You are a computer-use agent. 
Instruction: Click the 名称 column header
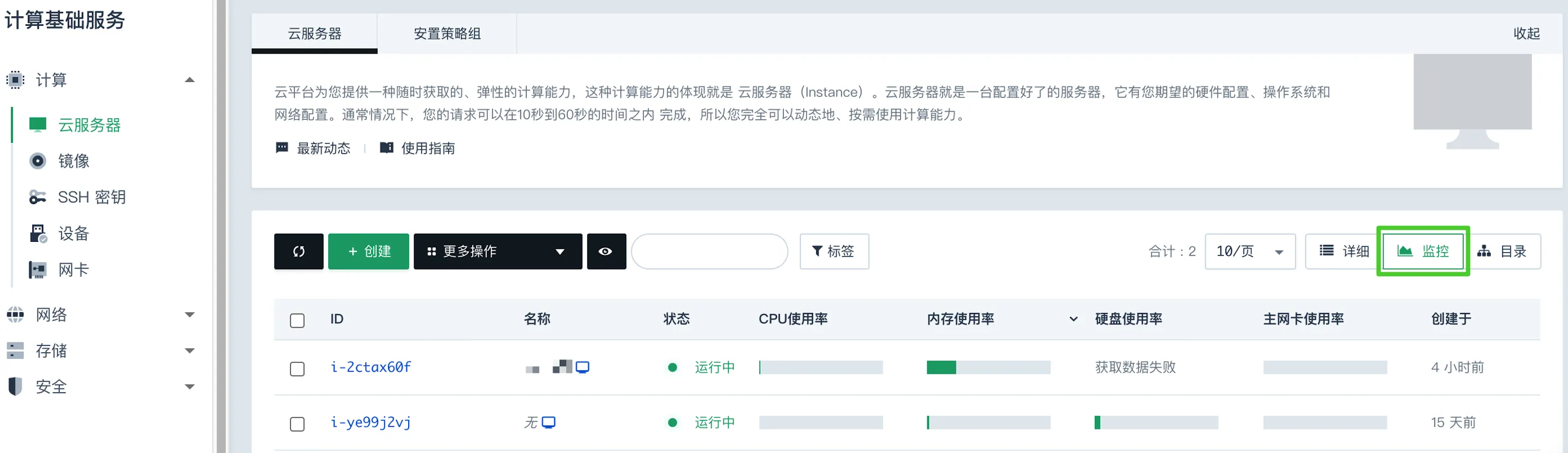coord(537,318)
